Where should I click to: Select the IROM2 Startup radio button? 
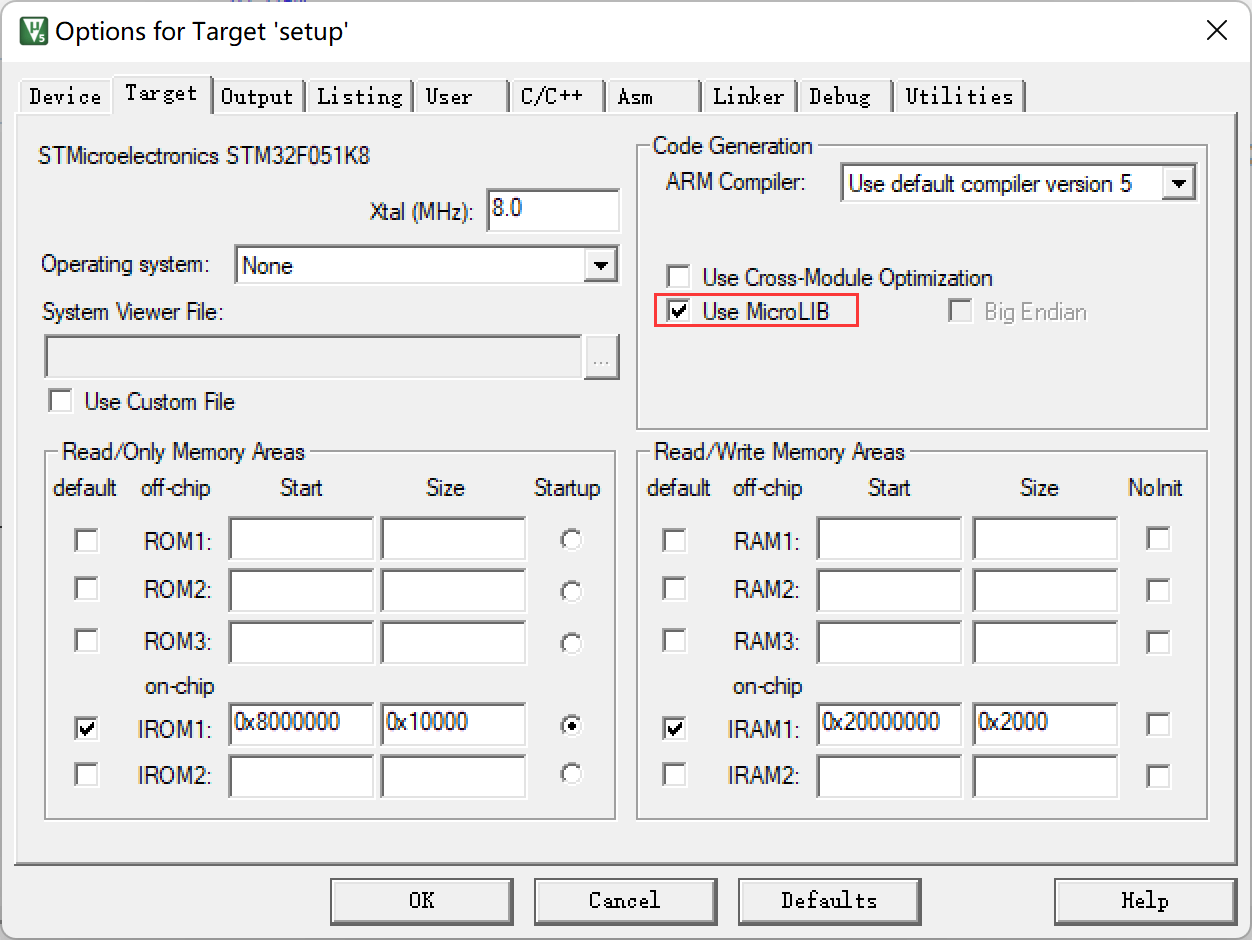click(571, 774)
